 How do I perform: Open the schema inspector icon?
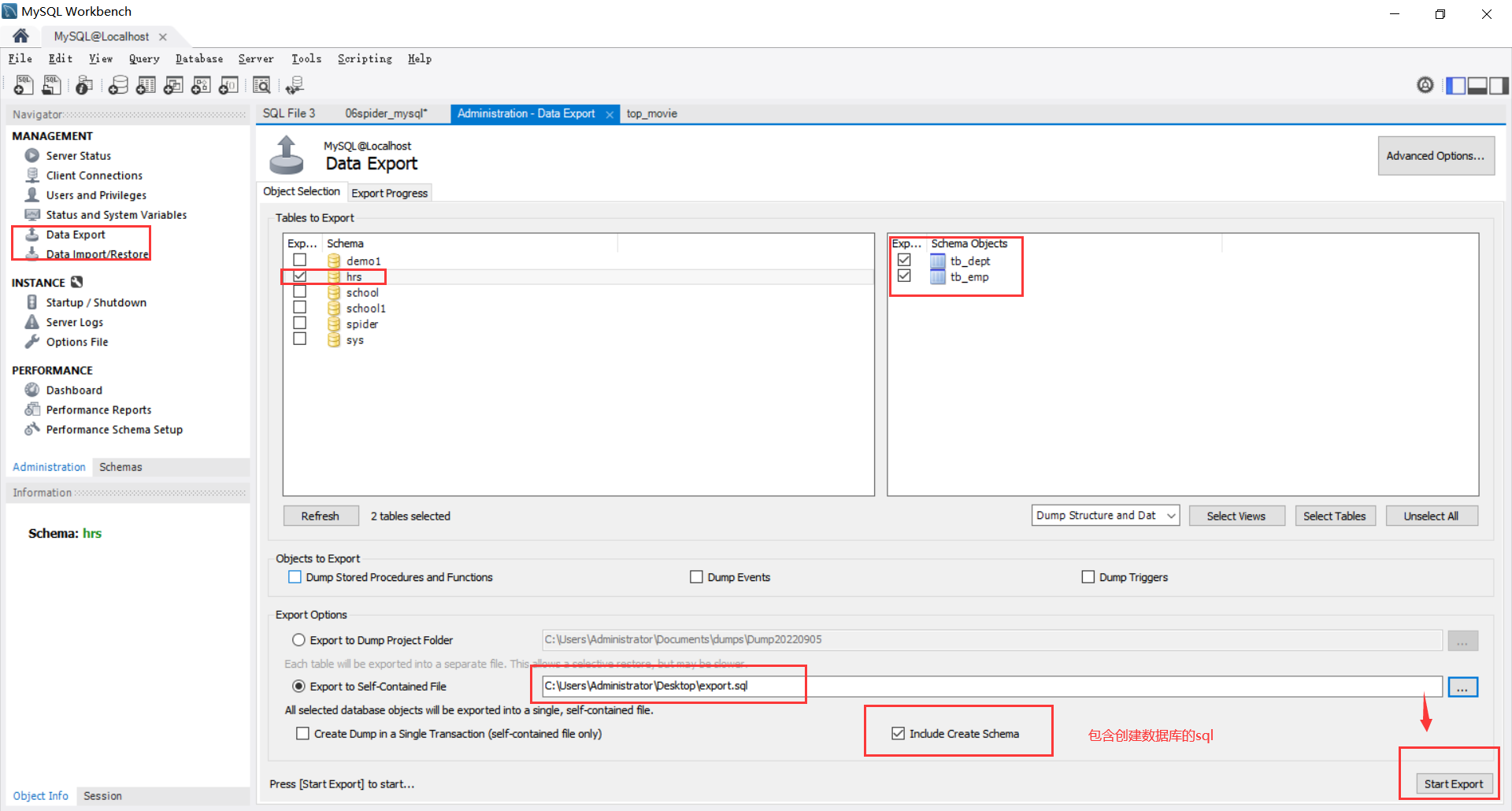tap(84, 85)
